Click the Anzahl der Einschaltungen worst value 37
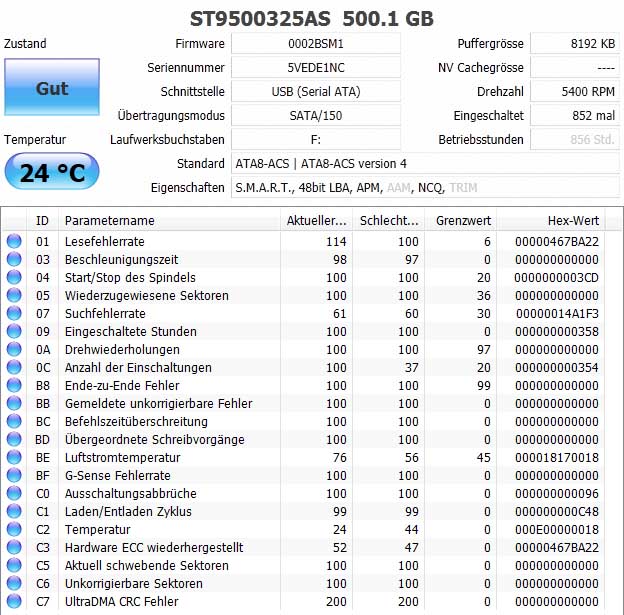 [411, 367]
